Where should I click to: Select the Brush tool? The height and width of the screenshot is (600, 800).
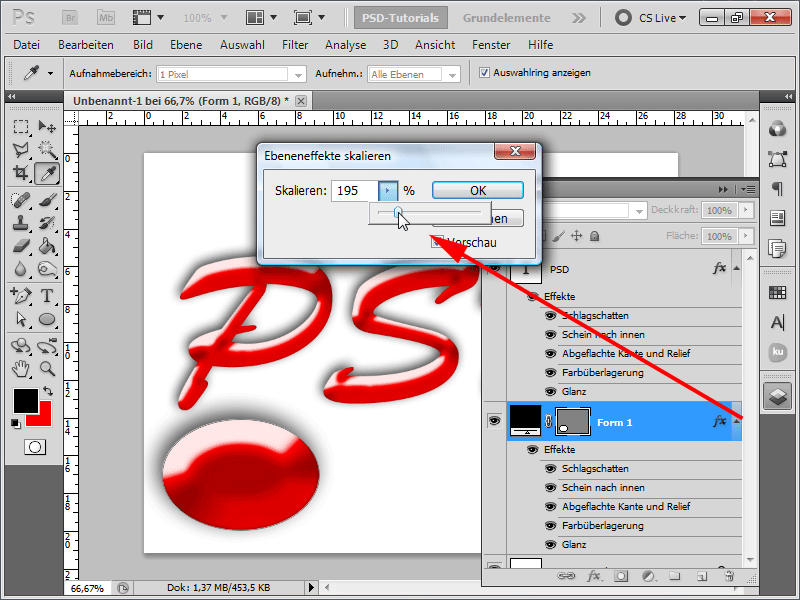(x=47, y=200)
